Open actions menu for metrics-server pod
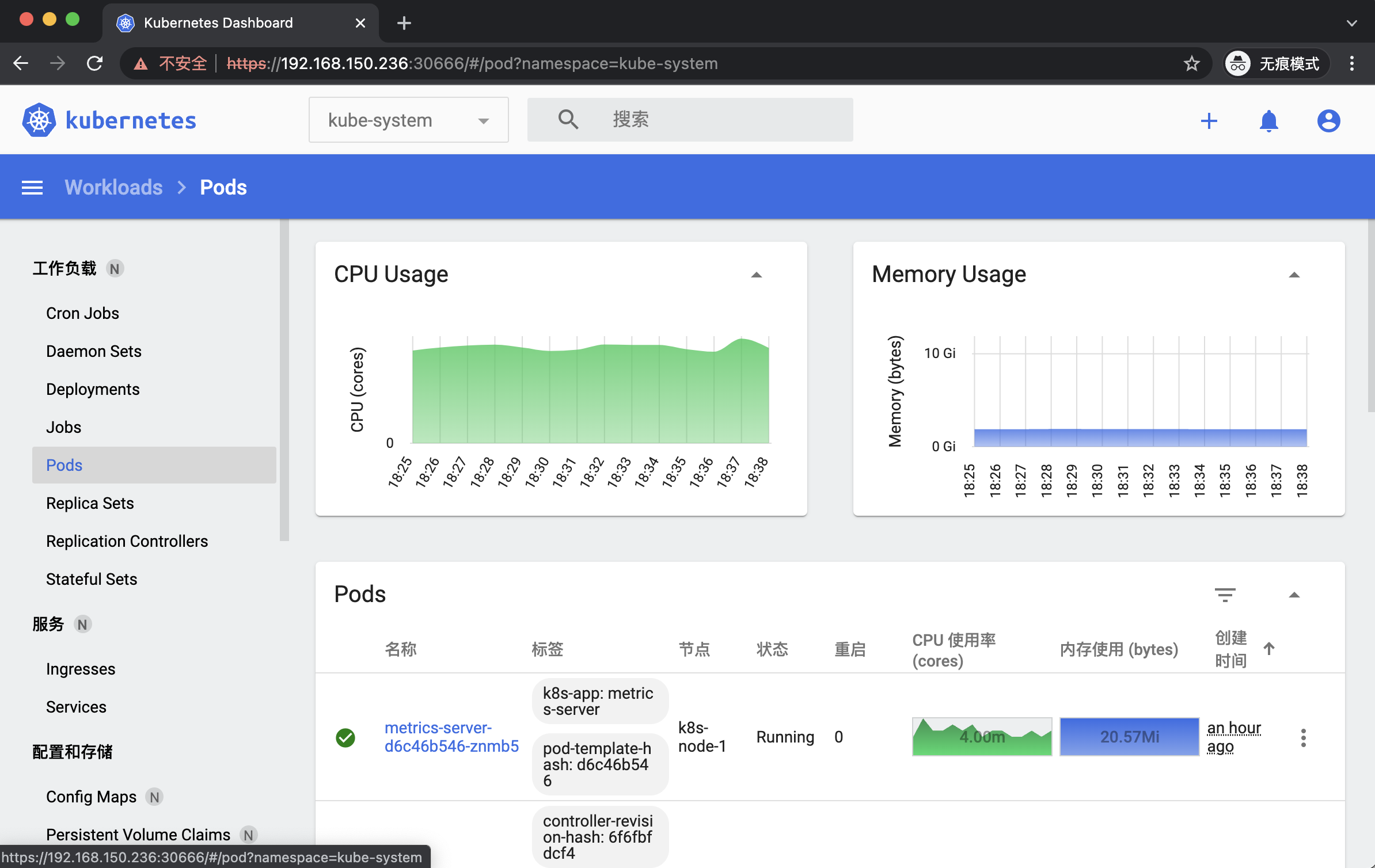Image resolution: width=1375 pixels, height=868 pixels. pyautogui.click(x=1304, y=737)
